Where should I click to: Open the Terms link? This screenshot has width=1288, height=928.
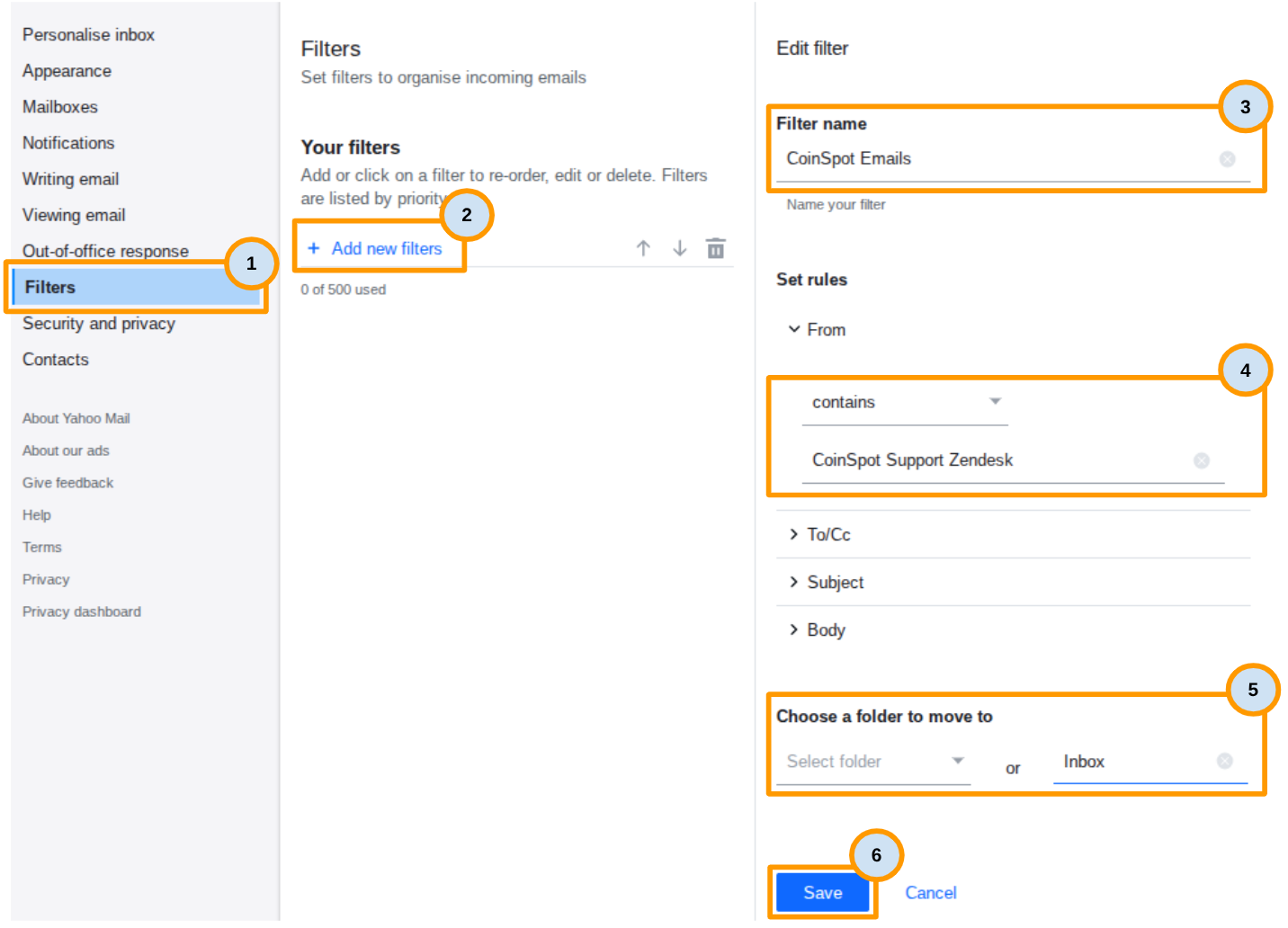41,547
